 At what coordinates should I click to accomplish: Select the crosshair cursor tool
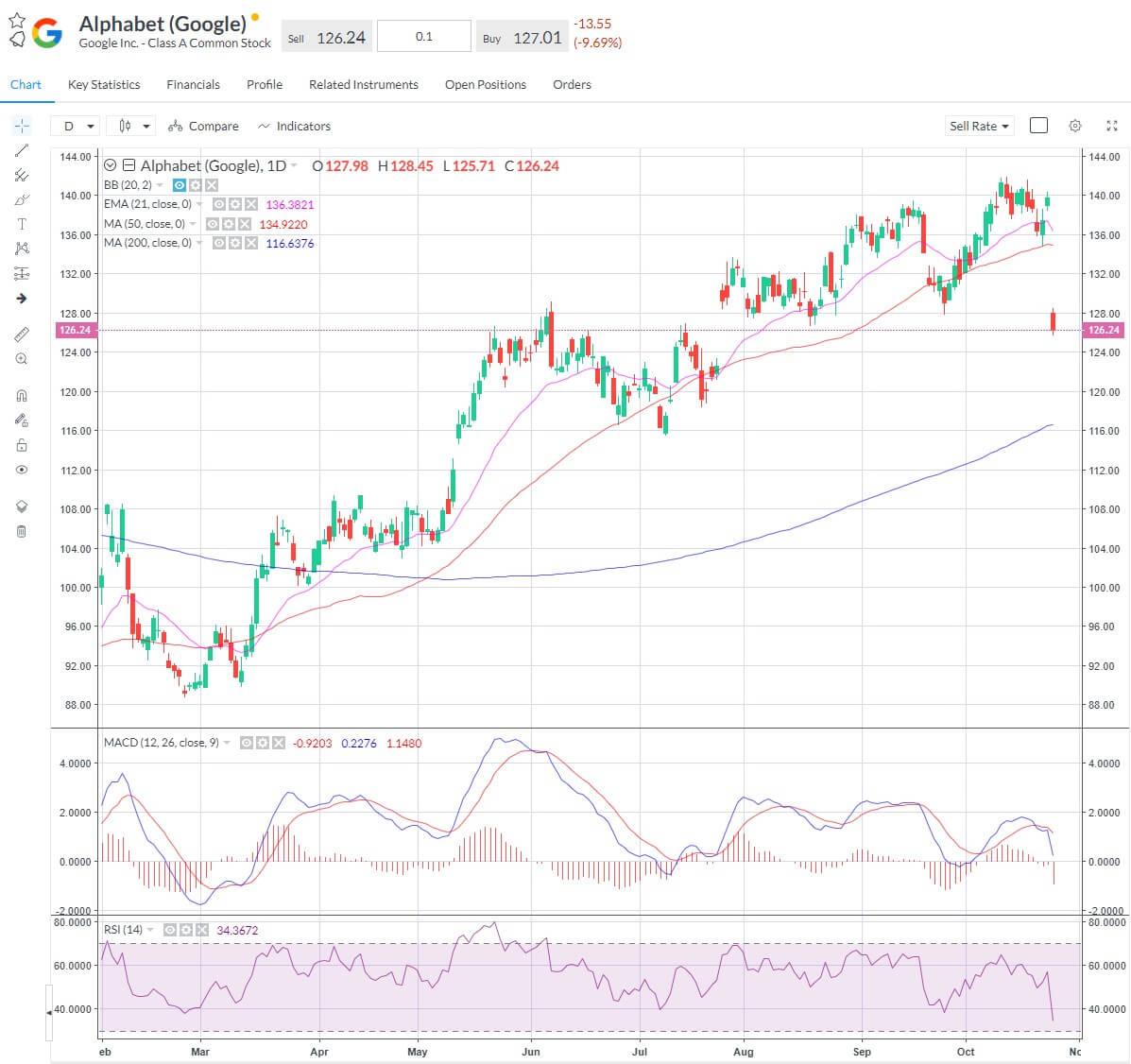(22, 127)
